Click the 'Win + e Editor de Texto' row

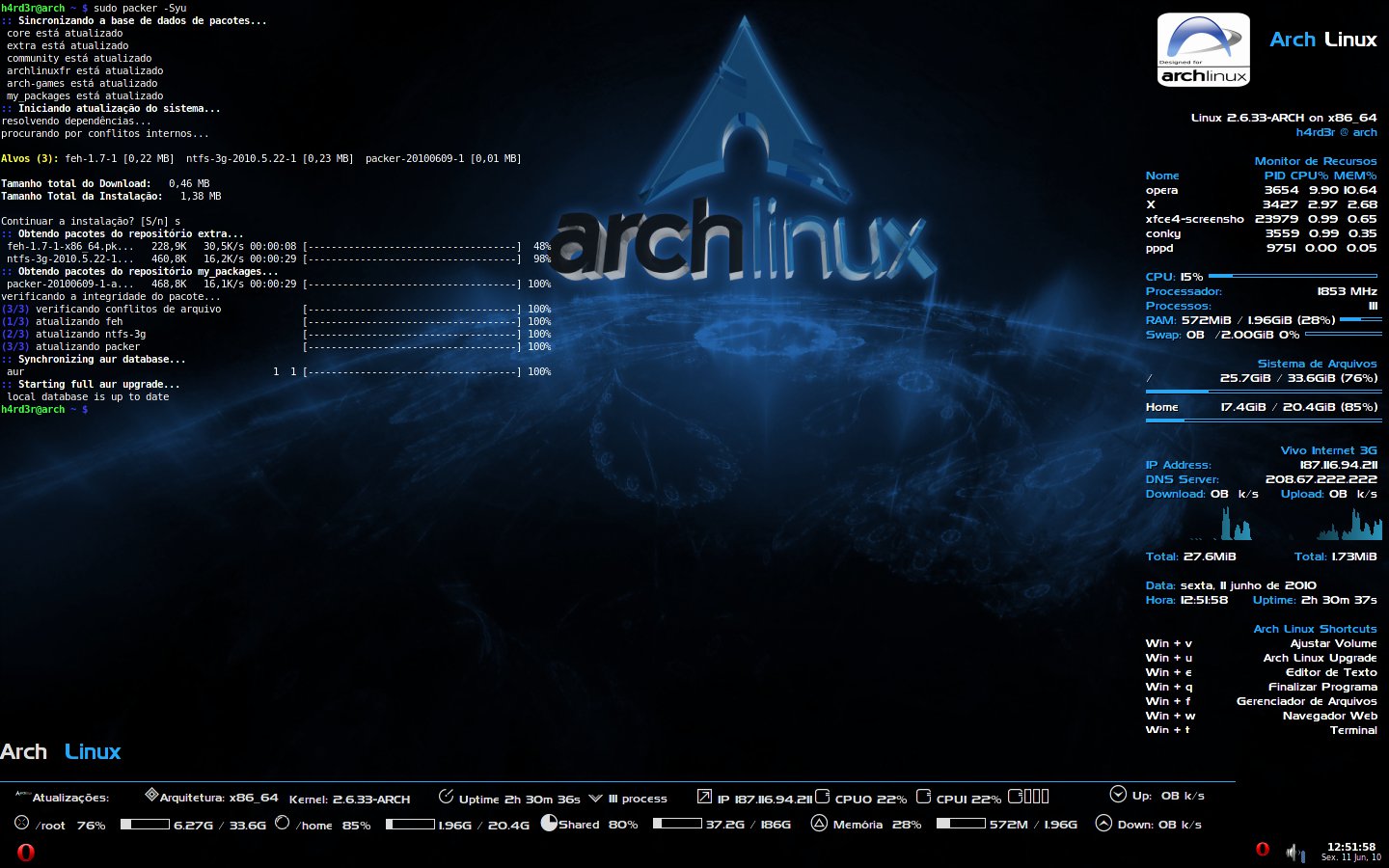pos(1262,672)
